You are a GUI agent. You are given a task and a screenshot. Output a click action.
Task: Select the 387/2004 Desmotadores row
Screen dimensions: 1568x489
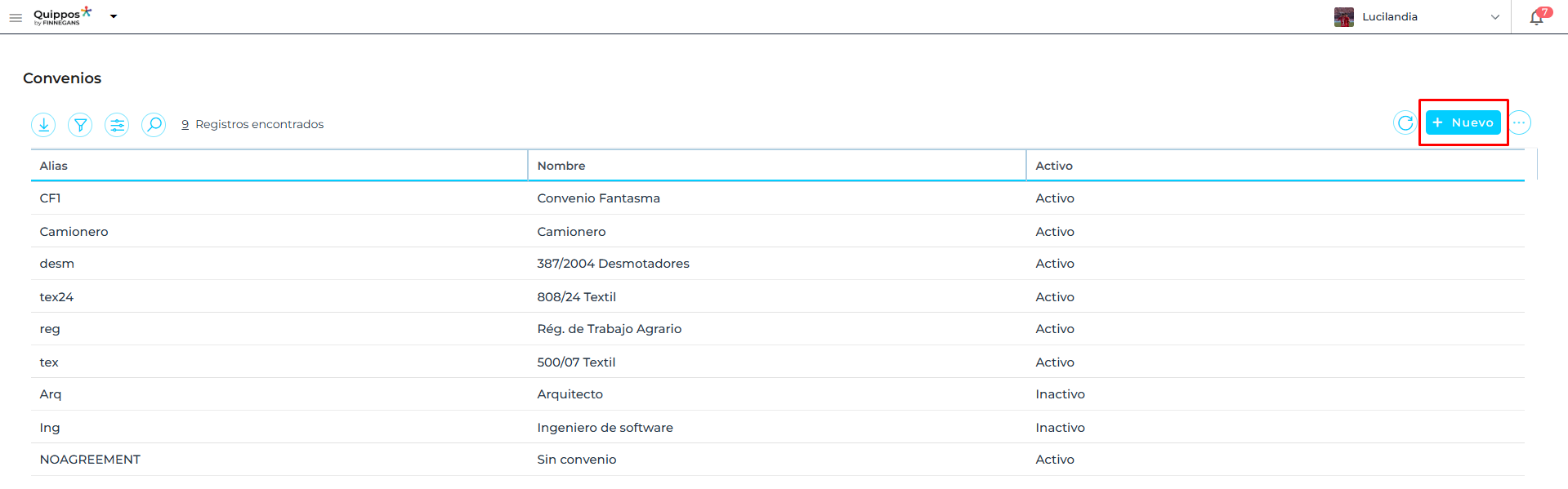[x=613, y=264]
